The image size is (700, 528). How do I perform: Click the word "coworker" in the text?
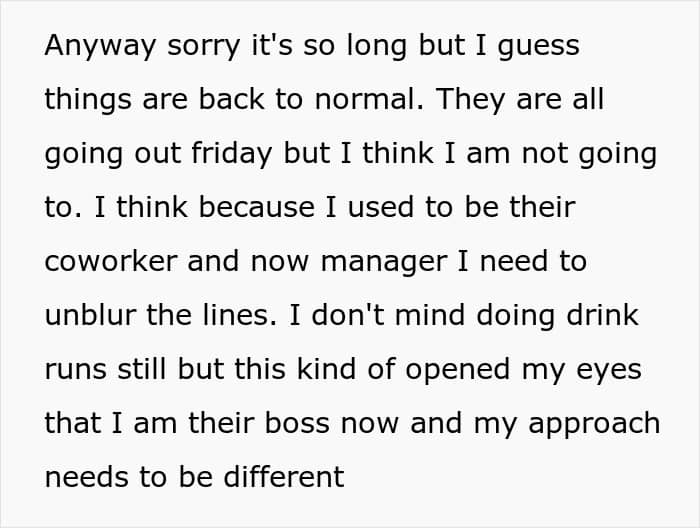111,261
